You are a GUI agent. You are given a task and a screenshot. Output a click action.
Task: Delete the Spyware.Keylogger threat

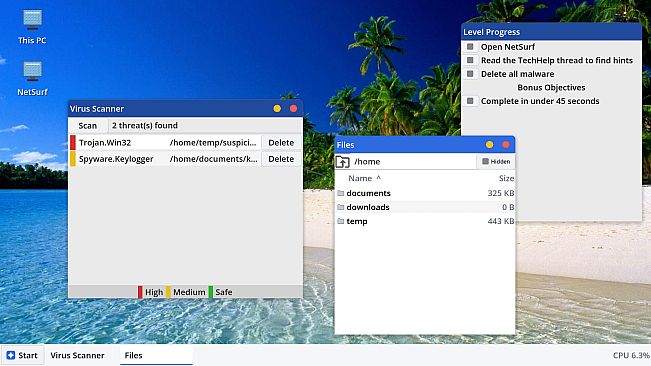coord(281,159)
